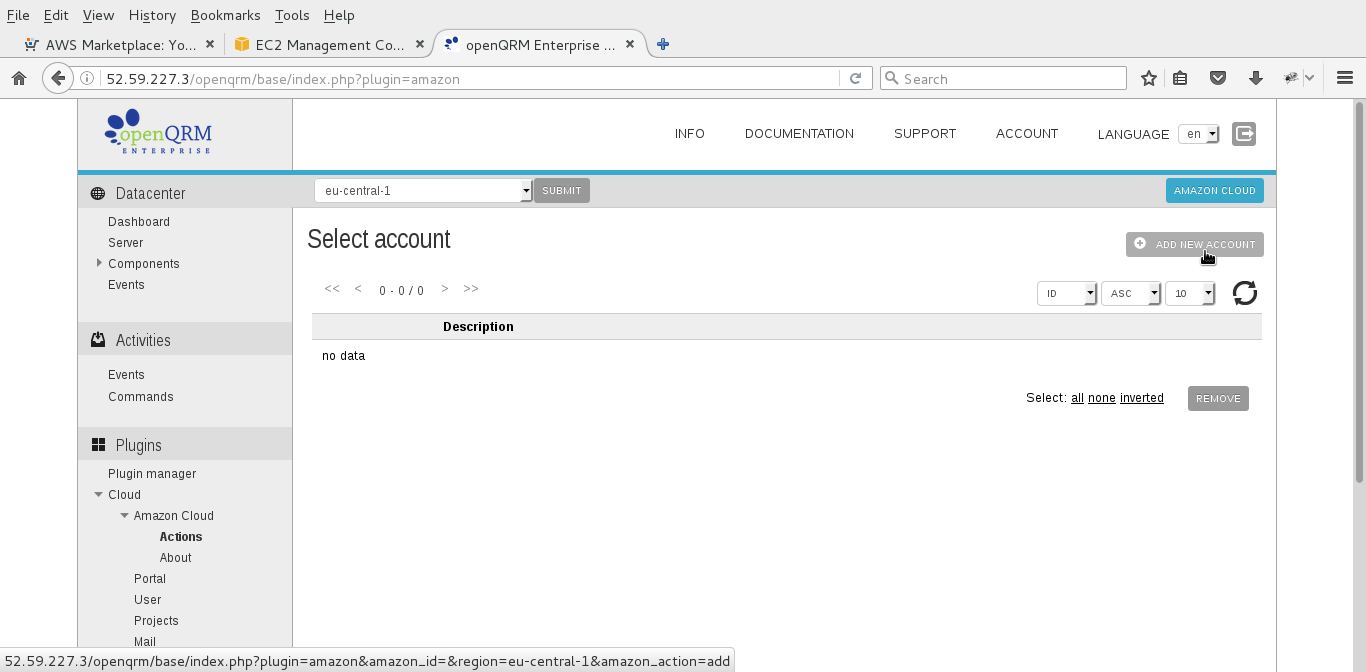Refresh the account table with circular arrows icon
Image resolution: width=1366 pixels, height=672 pixels.
1245,293
